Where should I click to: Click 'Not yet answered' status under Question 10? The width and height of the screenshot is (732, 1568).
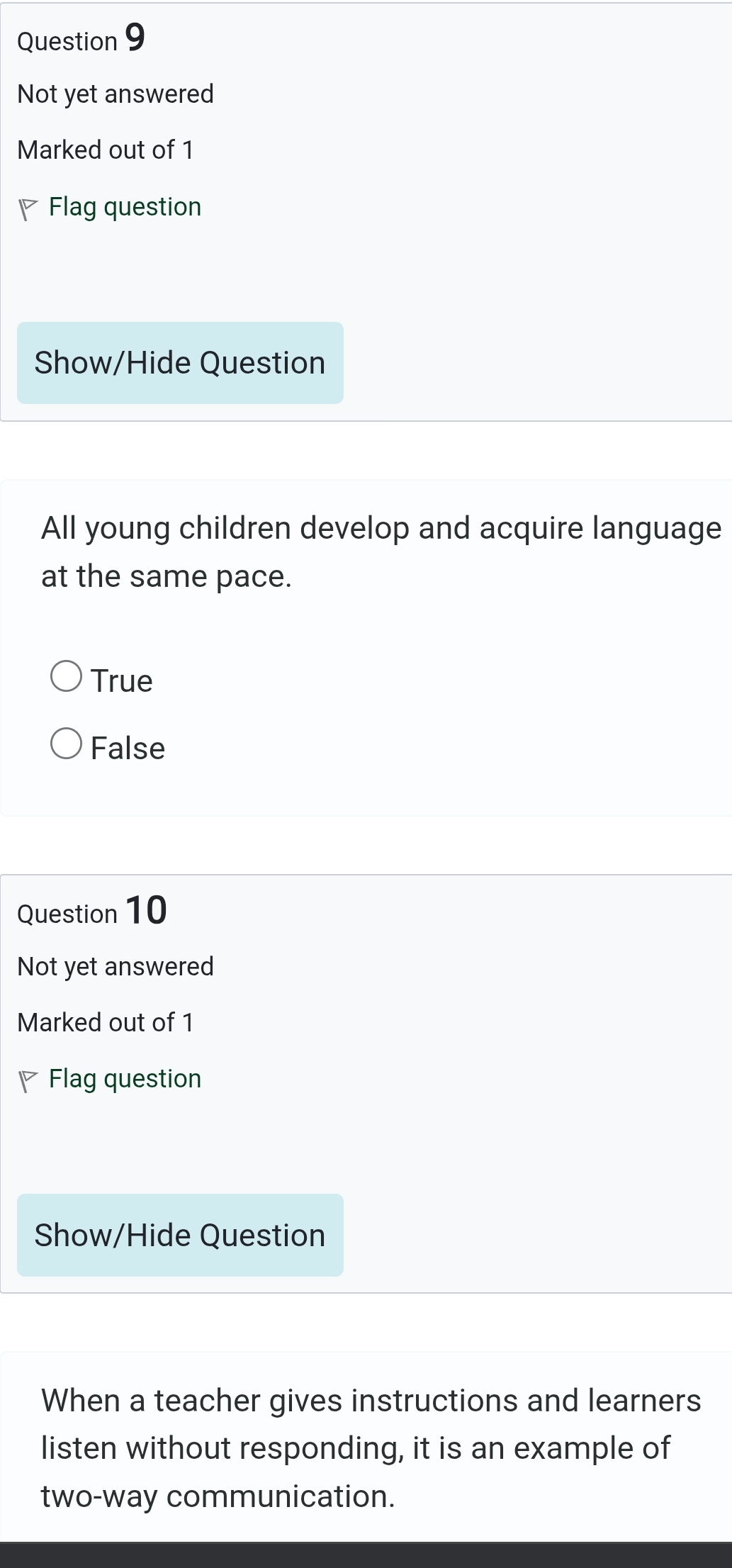click(x=116, y=965)
